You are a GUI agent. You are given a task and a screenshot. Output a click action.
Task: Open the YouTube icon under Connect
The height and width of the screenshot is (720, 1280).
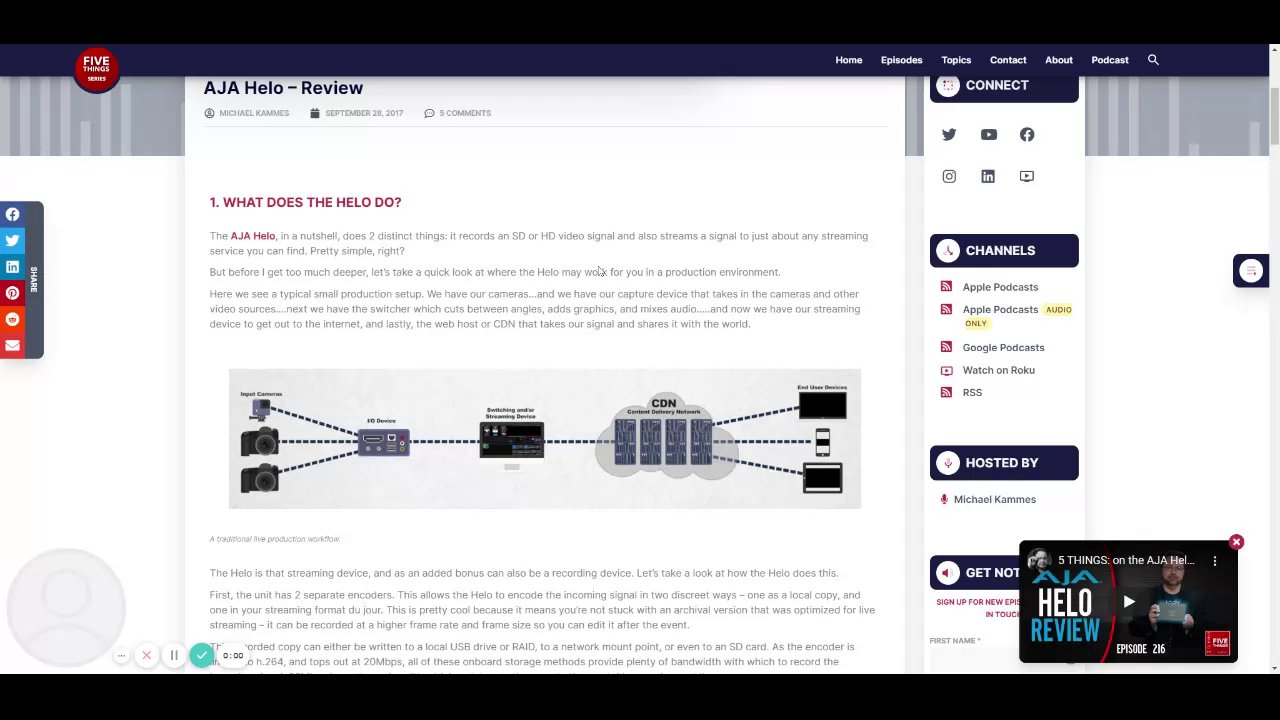(x=988, y=135)
